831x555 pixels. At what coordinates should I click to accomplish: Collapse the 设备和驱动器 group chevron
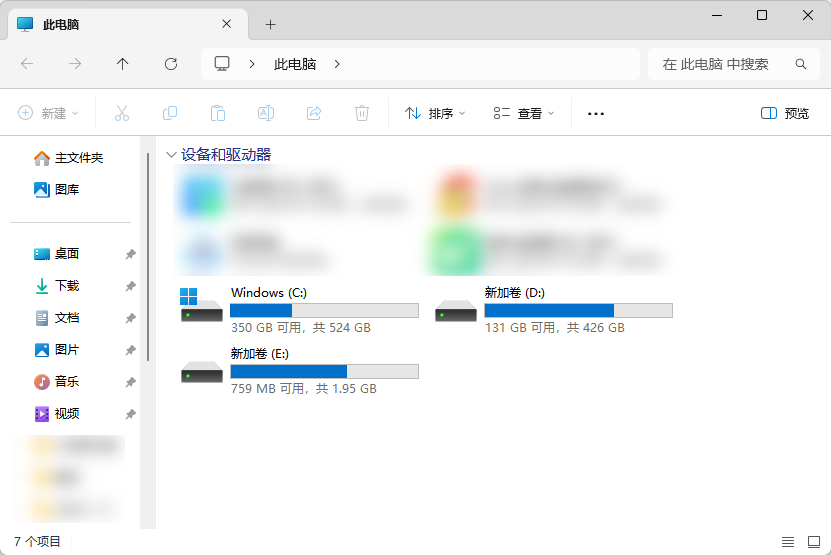[171, 155]
